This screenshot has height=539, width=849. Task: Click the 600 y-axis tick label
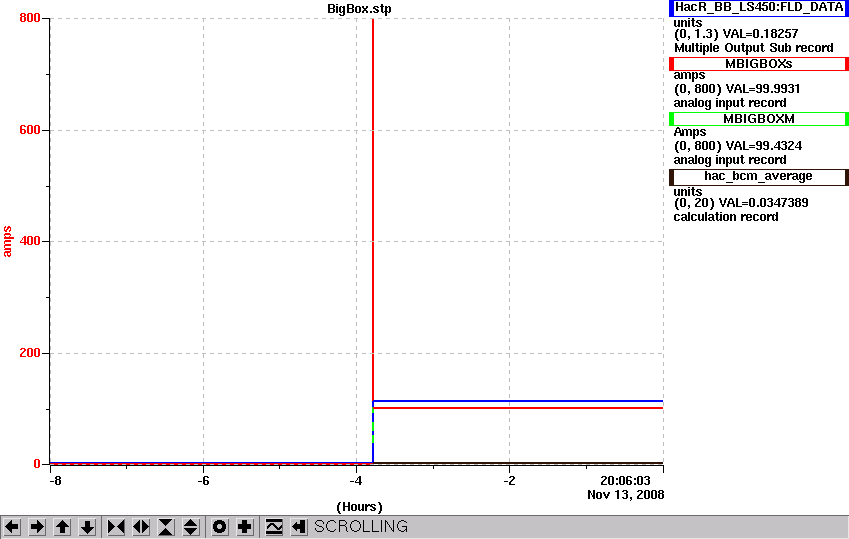(30, 130)
